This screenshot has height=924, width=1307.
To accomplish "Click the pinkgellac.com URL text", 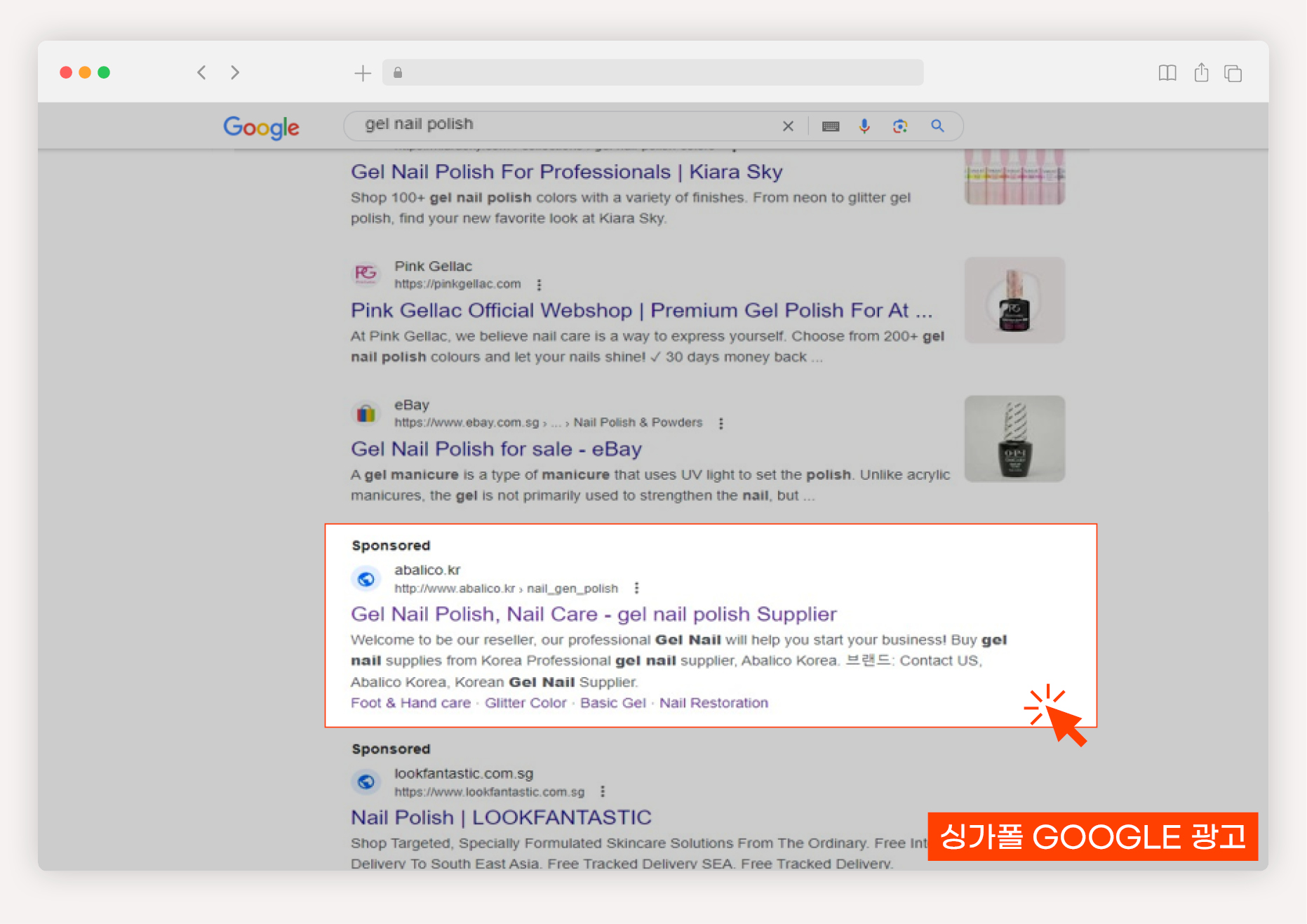I will click(x=457, y=284).
